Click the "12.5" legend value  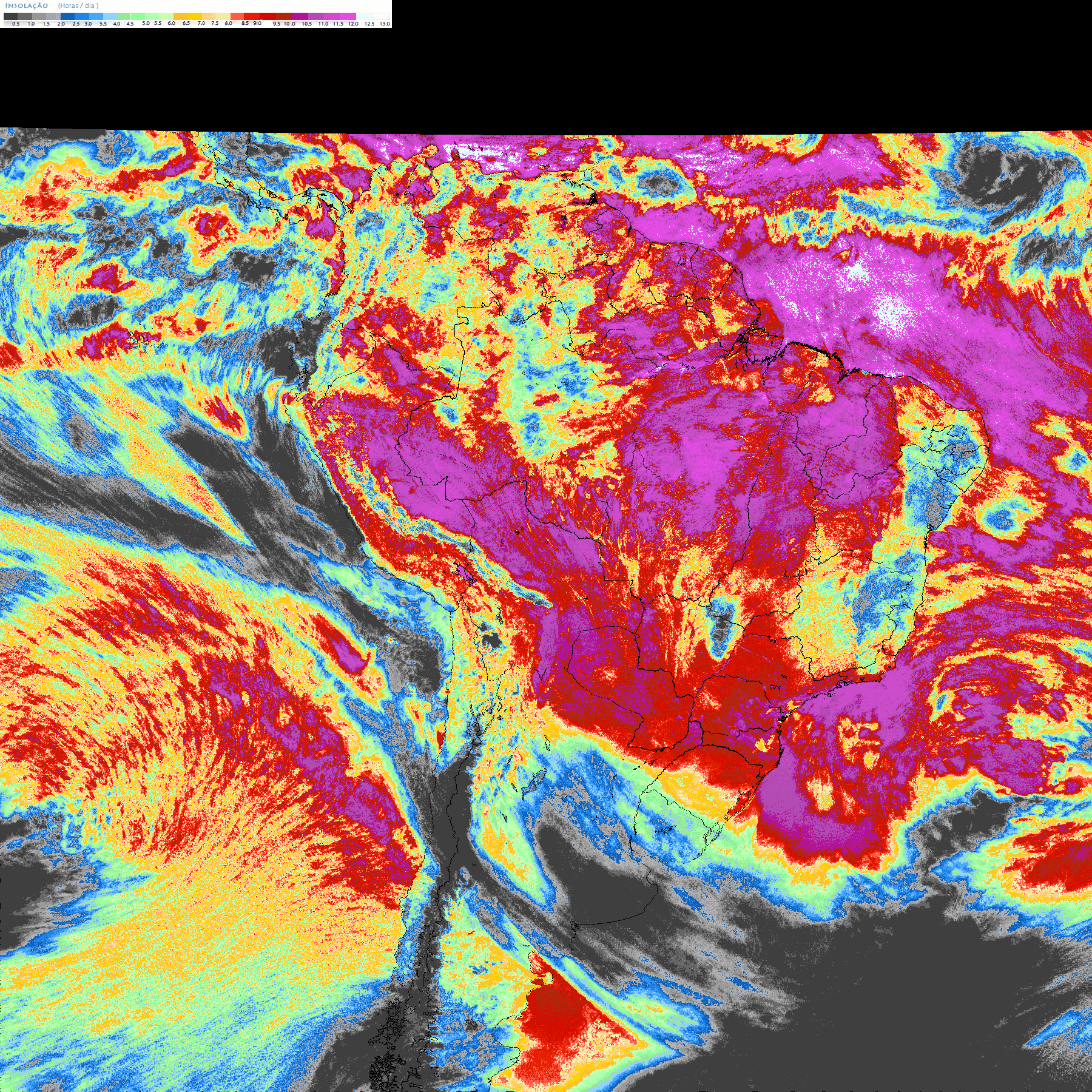point(369,24)
